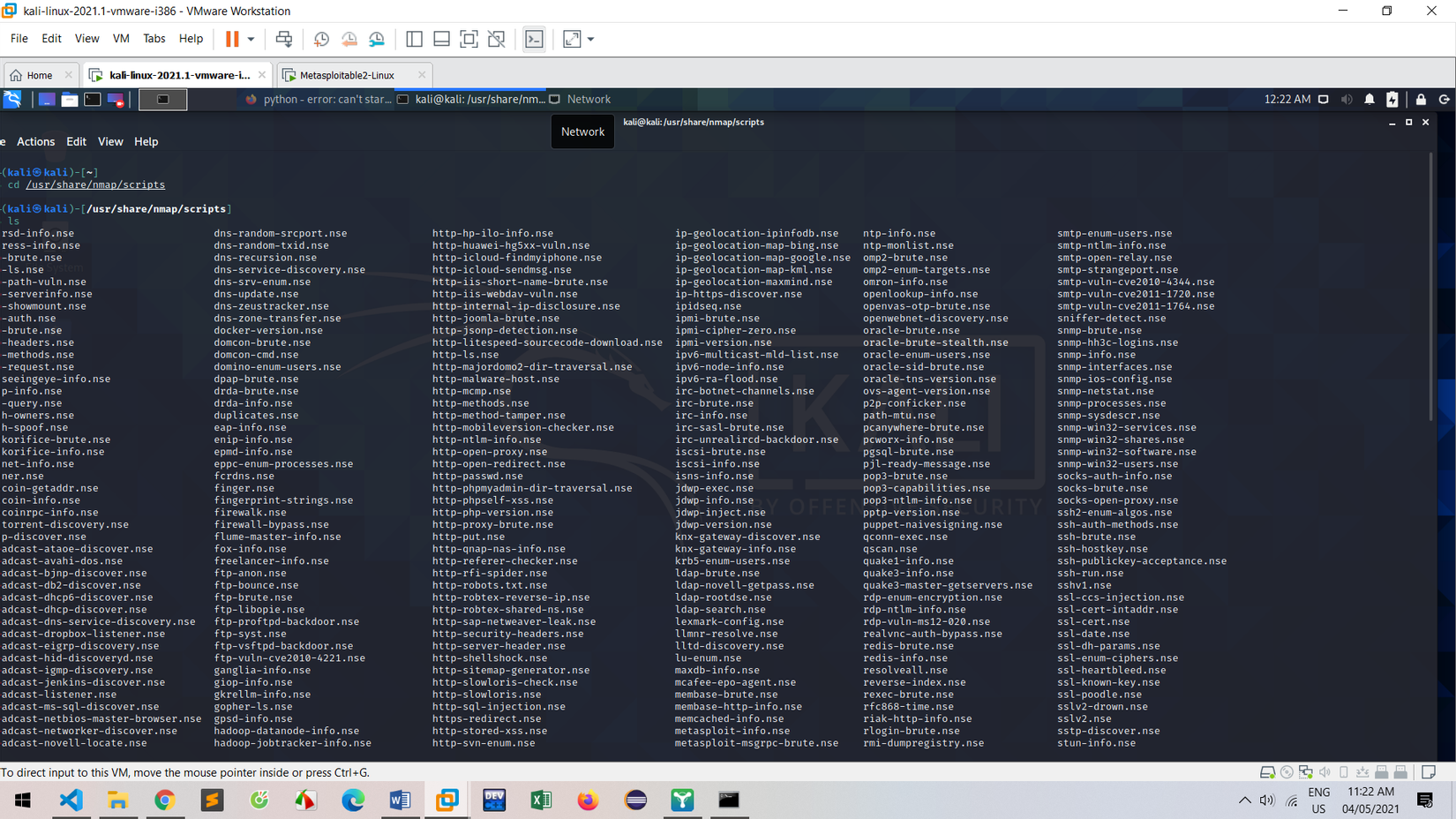This screenshot has width=1456, height=819.
Task: Show or hide the VMware library sidebar
Action: [414, 39]
